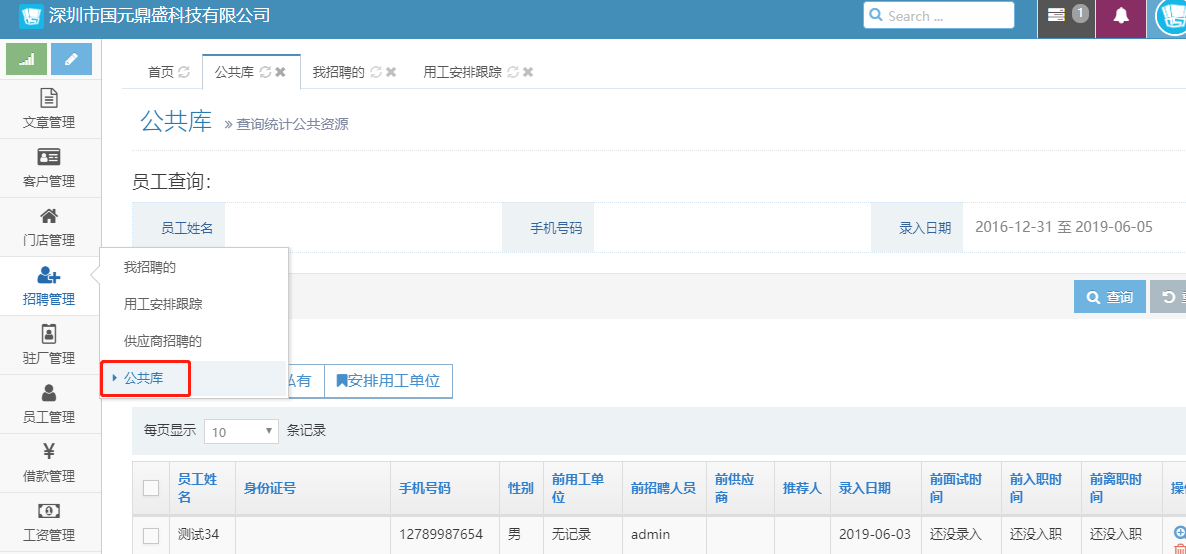Click the green signal bars shortcut icon
The width and height of the screenshot is (1186, 554).
(x=26, y=60)
